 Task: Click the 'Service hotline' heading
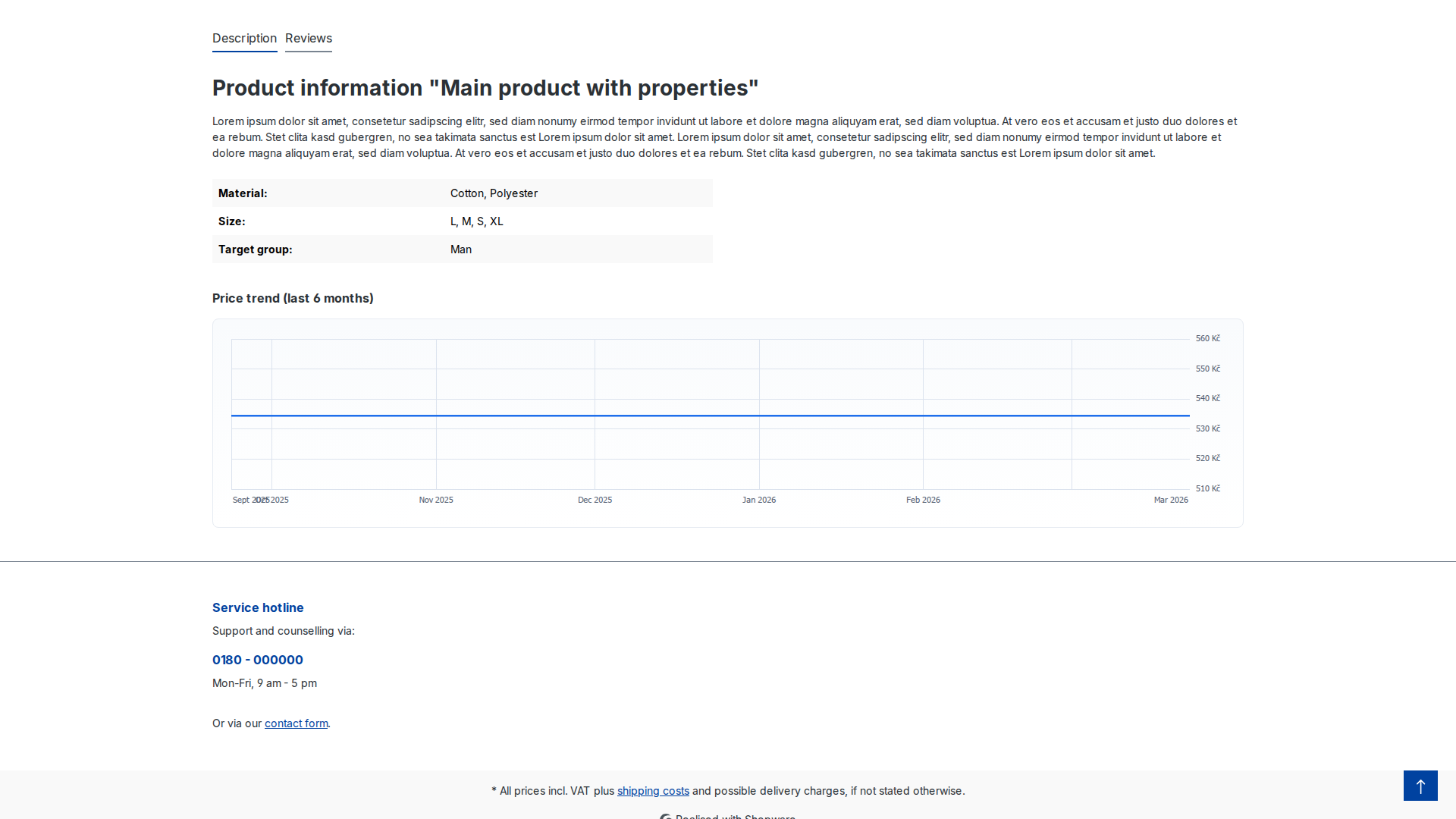click(x=257, y=607)
